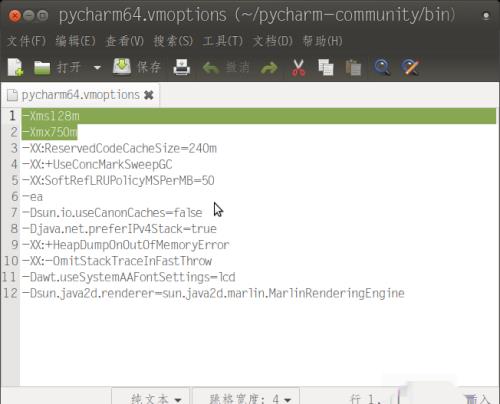The height and width of the screenshot is (404, 500).
Task: Open a file using the folder icon
Action: click(x=42, y=68)
